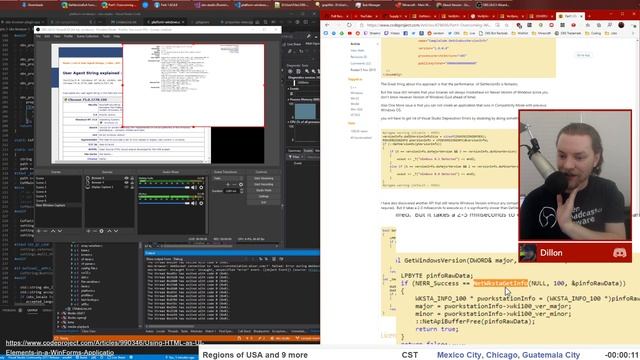Screen dimensions: 640x360
Task: Open the browser main menu button
Action: tap(634, 25)
